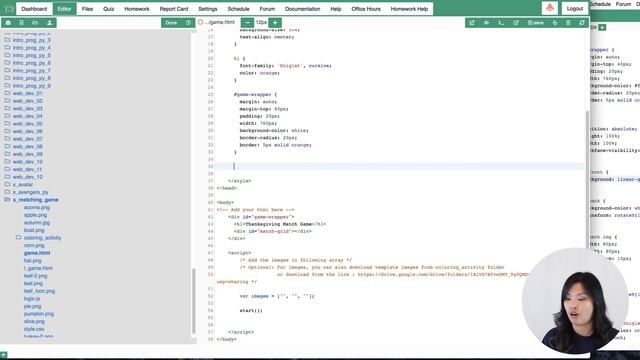This screenshot has width=640, height=360.
Task: Click the help icon beside Done
Action: pyautogui.click(x=188, y=23)
